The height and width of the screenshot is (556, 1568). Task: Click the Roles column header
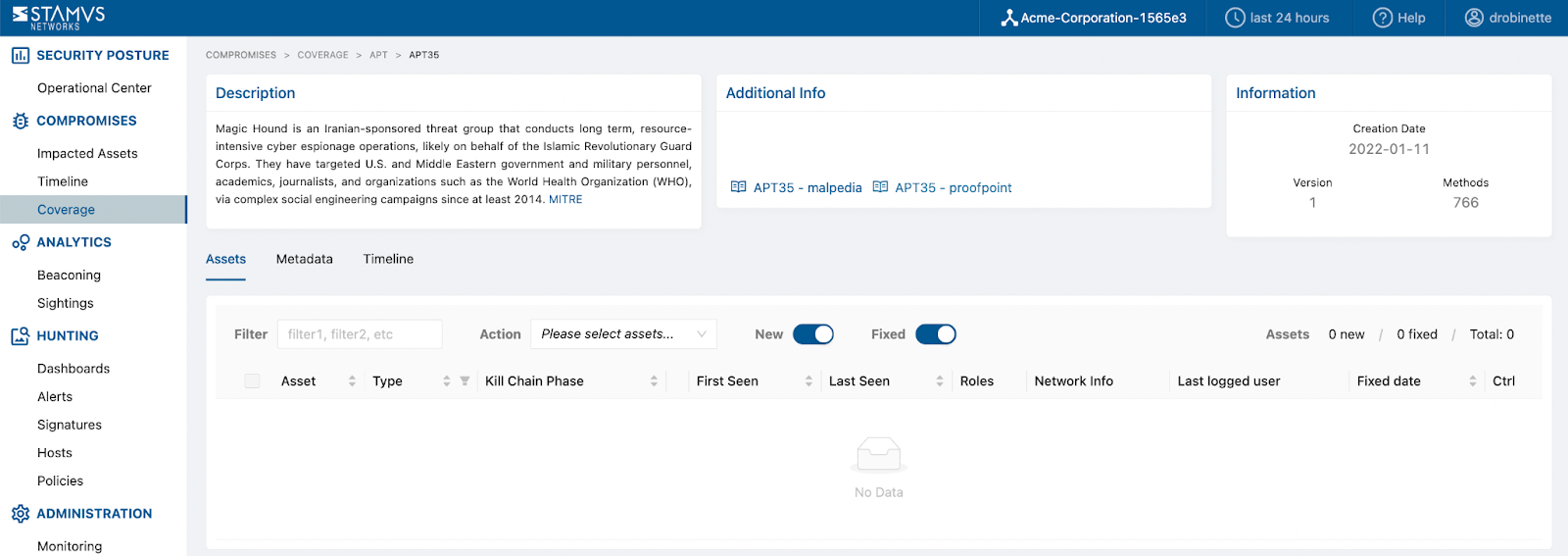point(977,381)
